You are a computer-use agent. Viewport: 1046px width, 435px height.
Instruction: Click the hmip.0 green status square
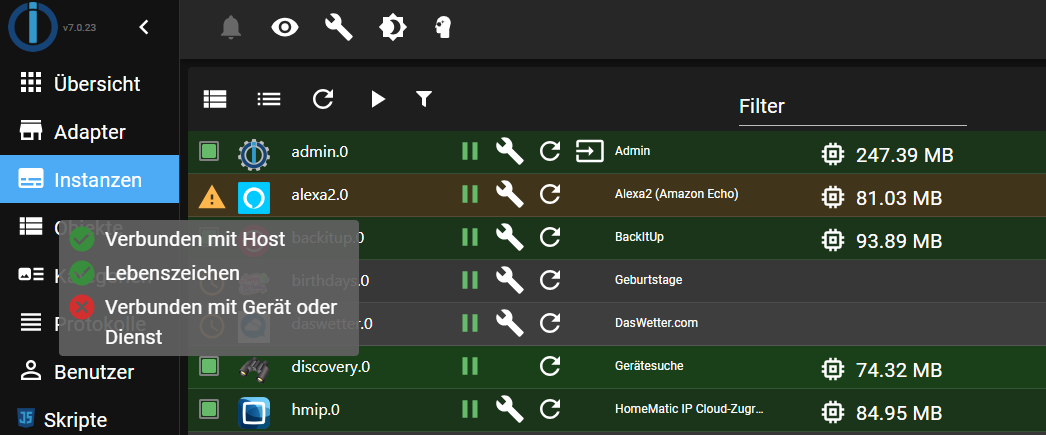click(x=209, y=408)
